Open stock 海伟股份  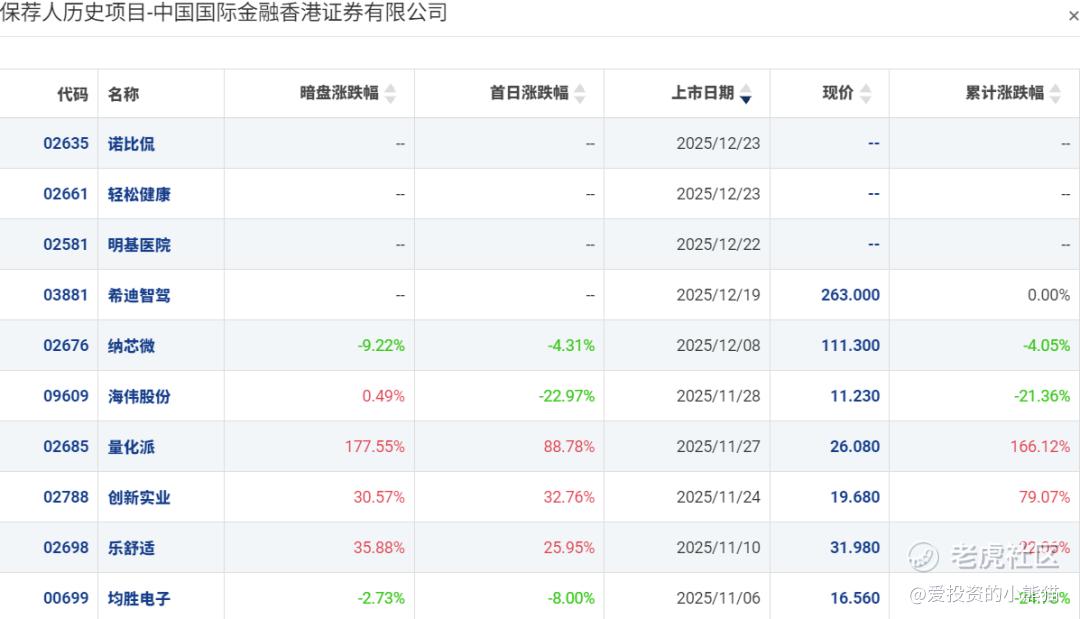coord(139,397)
